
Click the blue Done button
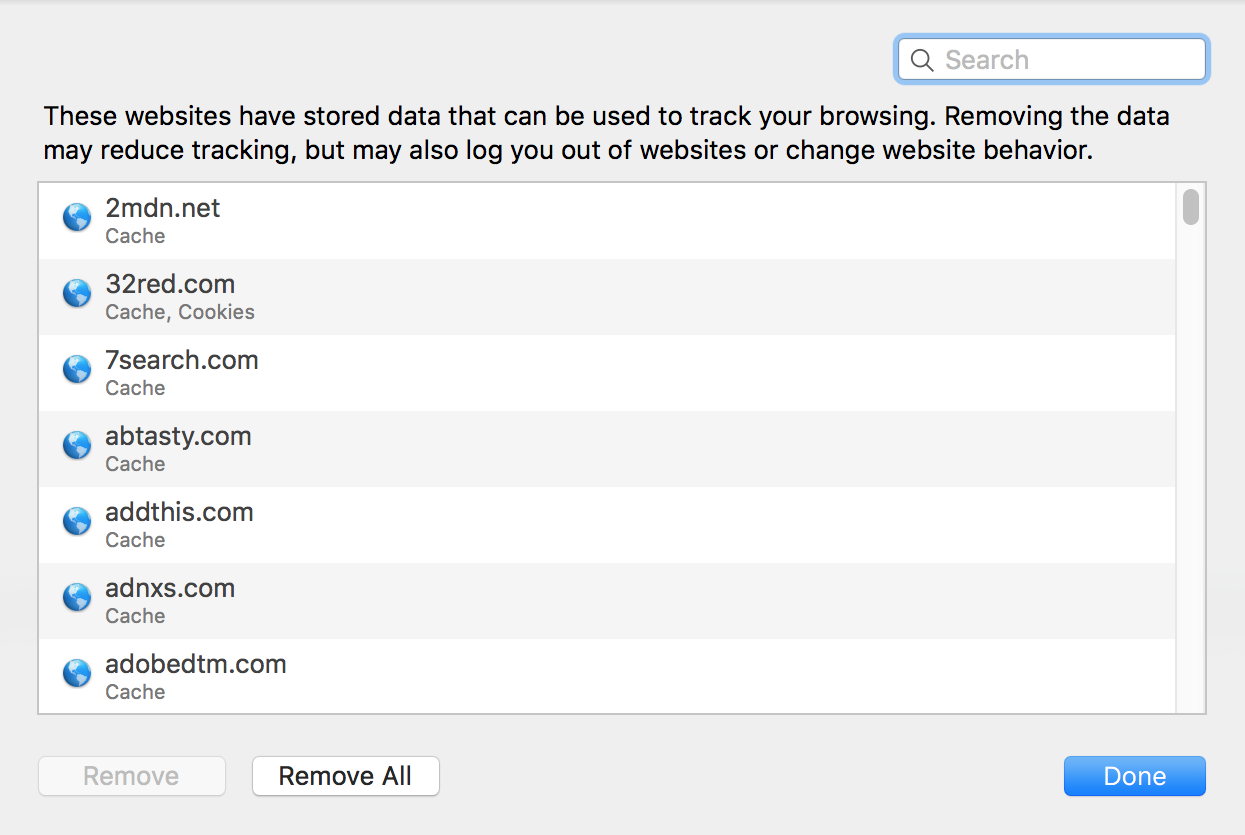tap(1135, 776)
